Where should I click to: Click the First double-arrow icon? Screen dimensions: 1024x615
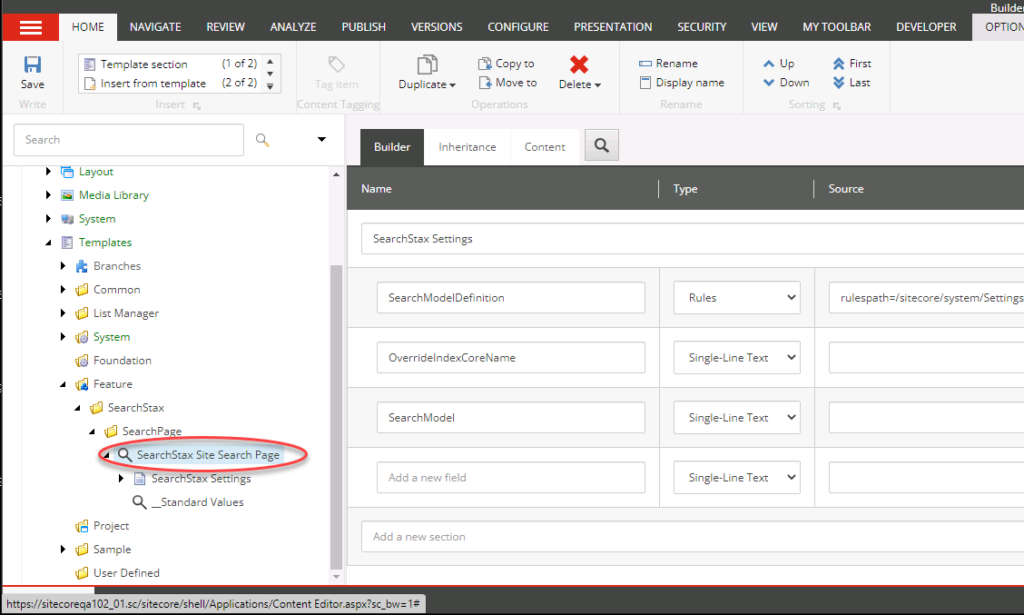click(839, 63)
